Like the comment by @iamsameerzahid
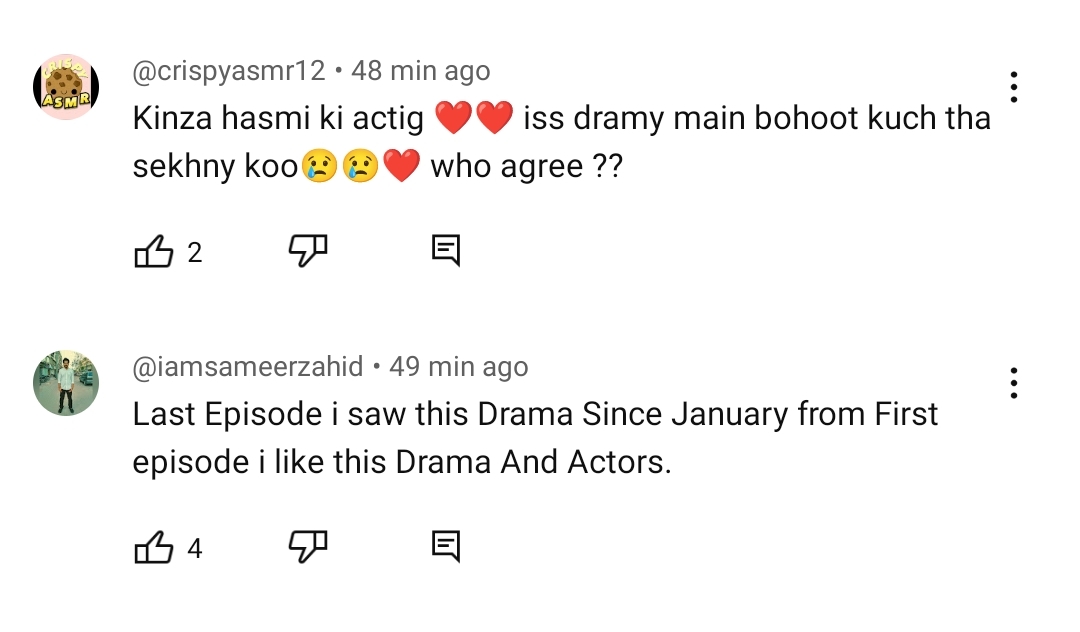Image resolution: width=1080 pixels, height=632 pixels. pyautogui.click(x=153, y=547)
